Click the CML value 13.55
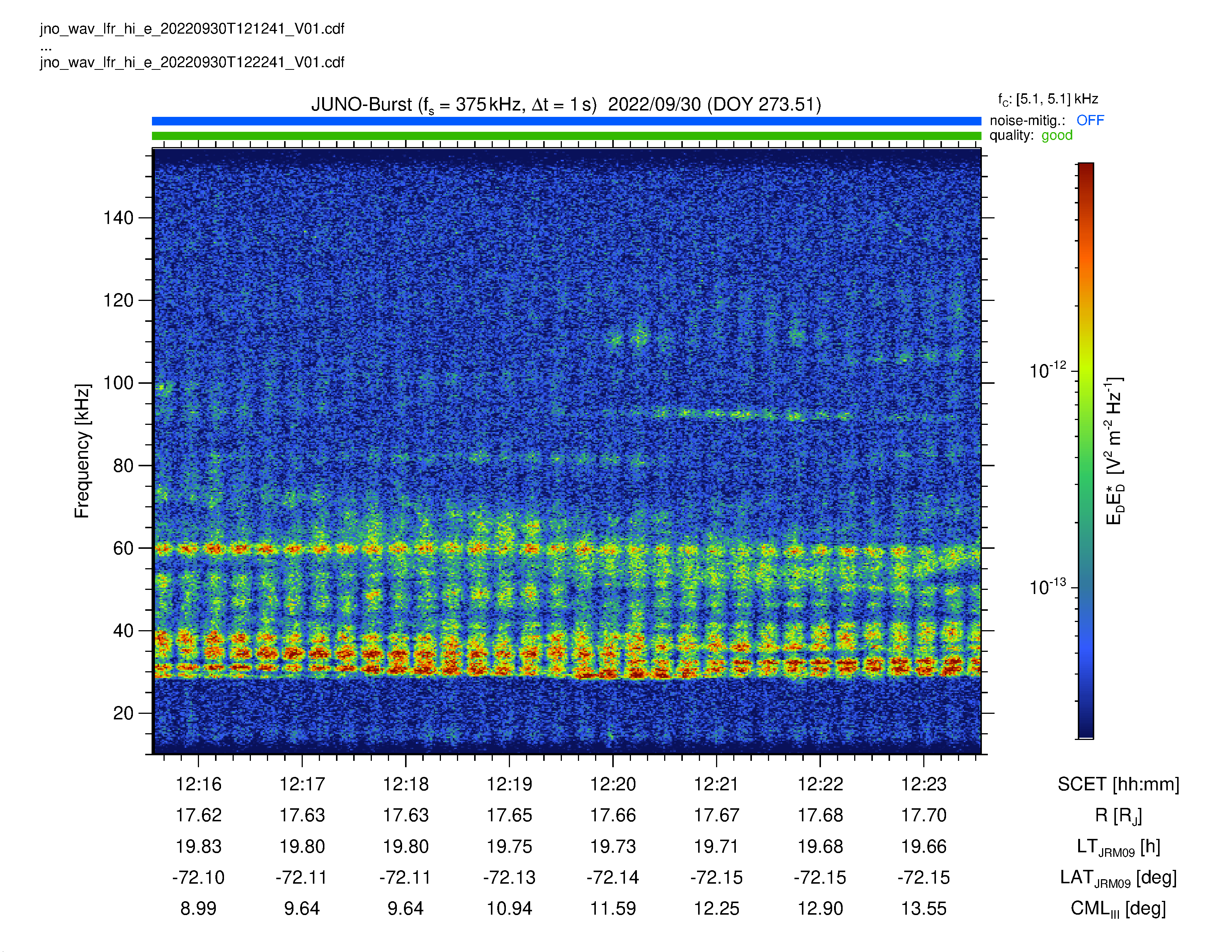The image size is (1232, 952). point(923,909)
